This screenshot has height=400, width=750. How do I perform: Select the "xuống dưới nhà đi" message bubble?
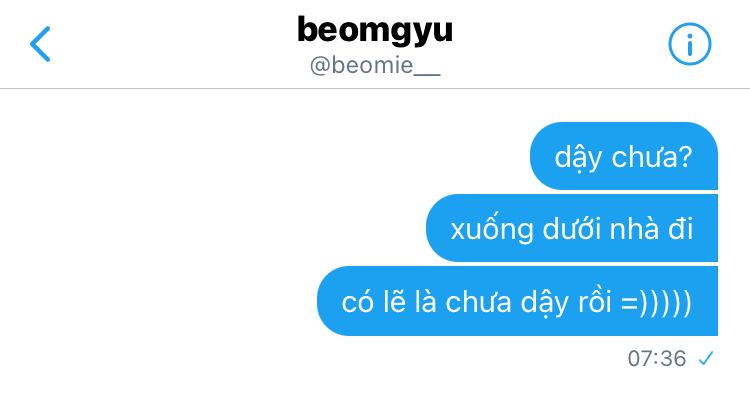(x=572, y=228)
